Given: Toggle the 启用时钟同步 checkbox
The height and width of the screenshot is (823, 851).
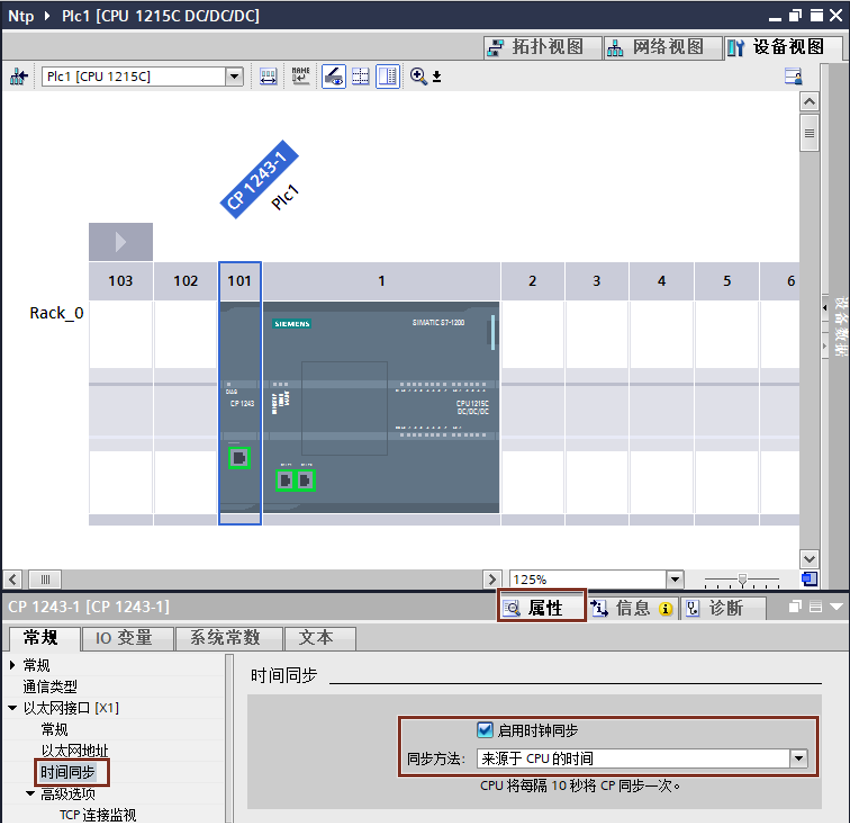Looking at the screenshot, I should coord(485,730).
